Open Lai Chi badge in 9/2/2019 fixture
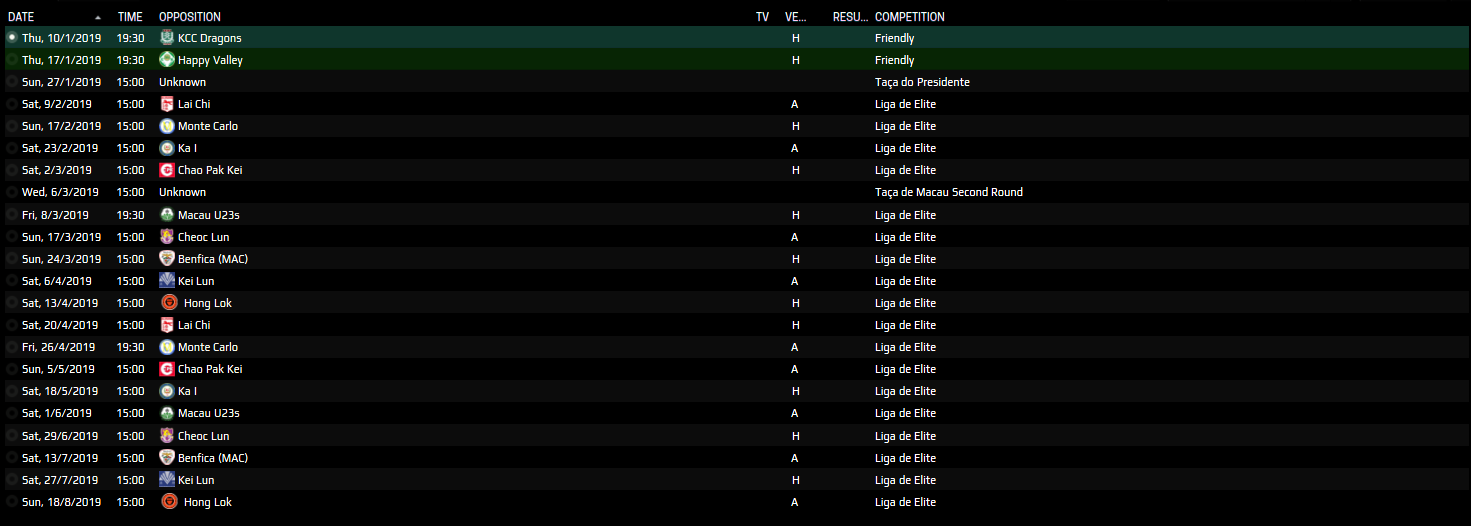 pos(167,104)
